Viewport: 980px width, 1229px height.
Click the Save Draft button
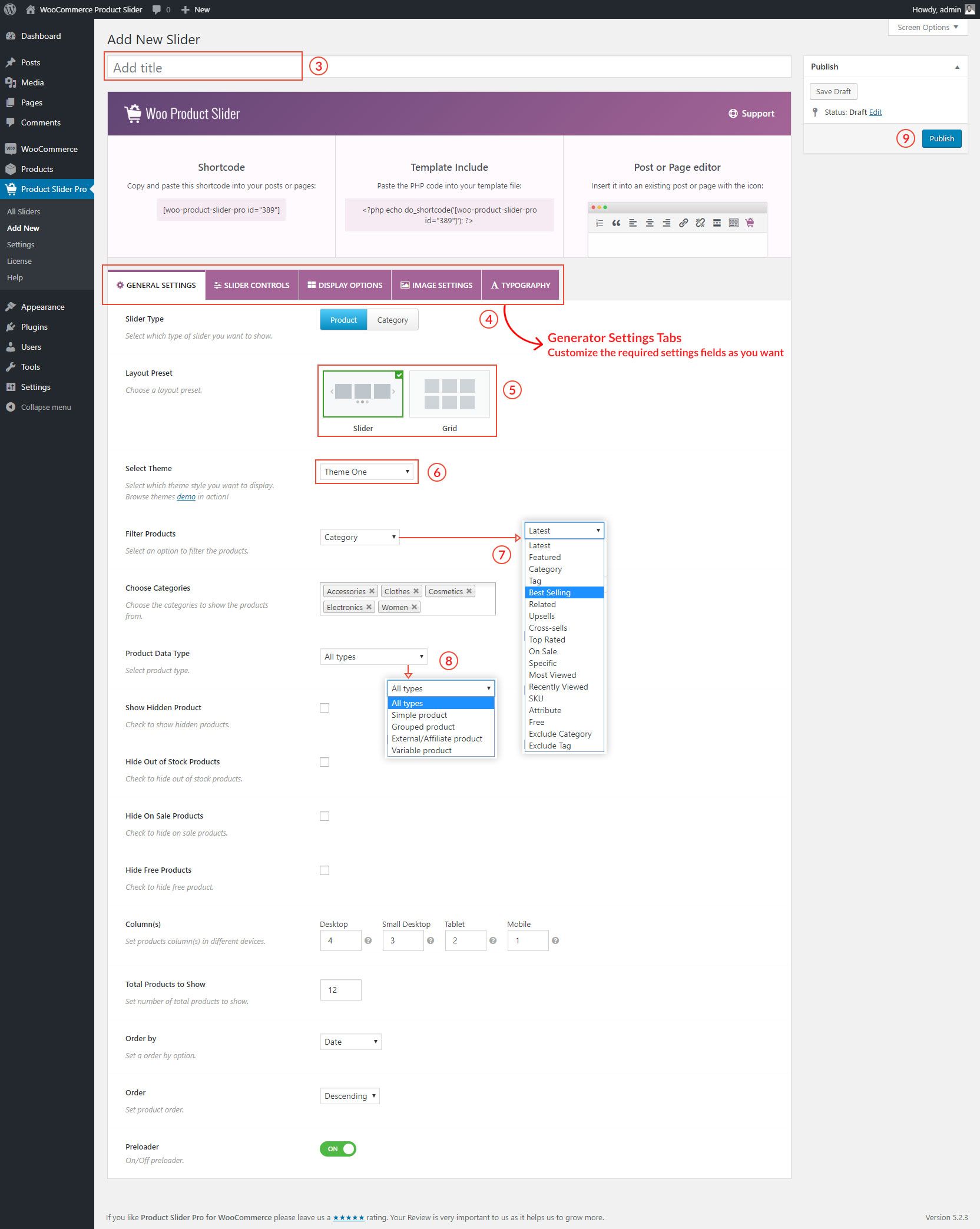[x=833, y=91]
